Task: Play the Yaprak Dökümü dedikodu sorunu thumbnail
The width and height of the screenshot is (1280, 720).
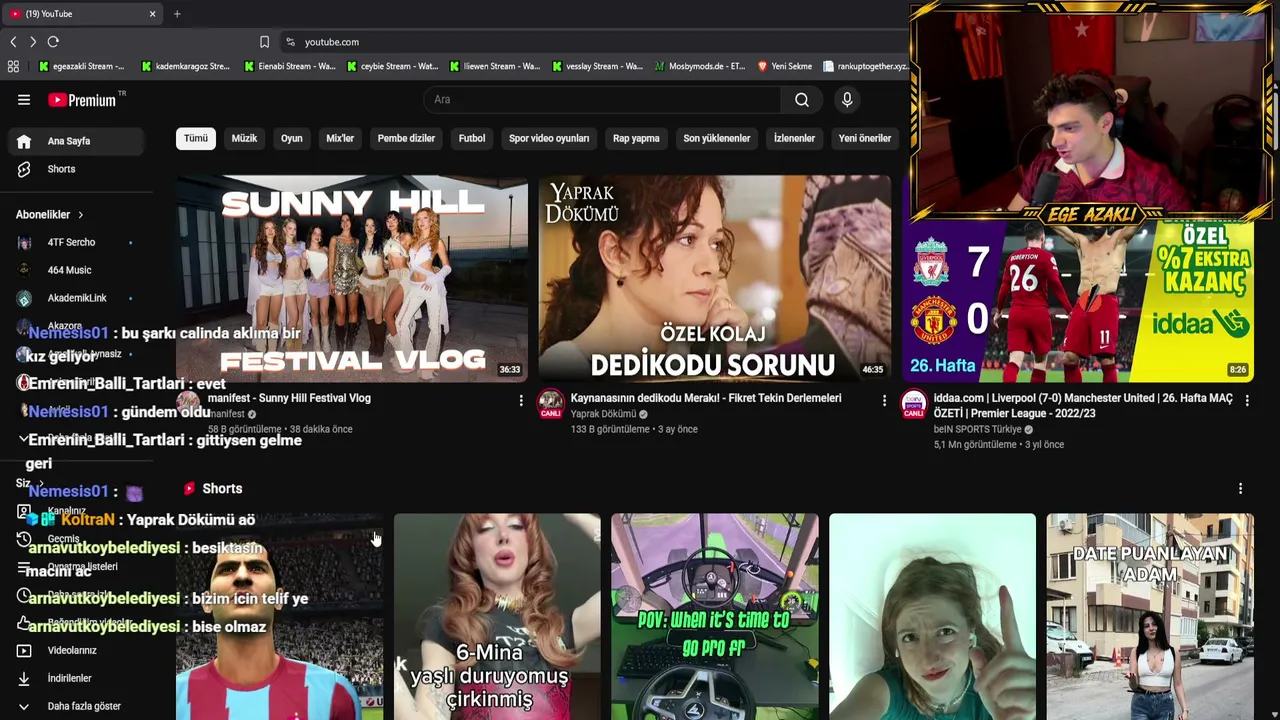Action: [x=715, y=279]
